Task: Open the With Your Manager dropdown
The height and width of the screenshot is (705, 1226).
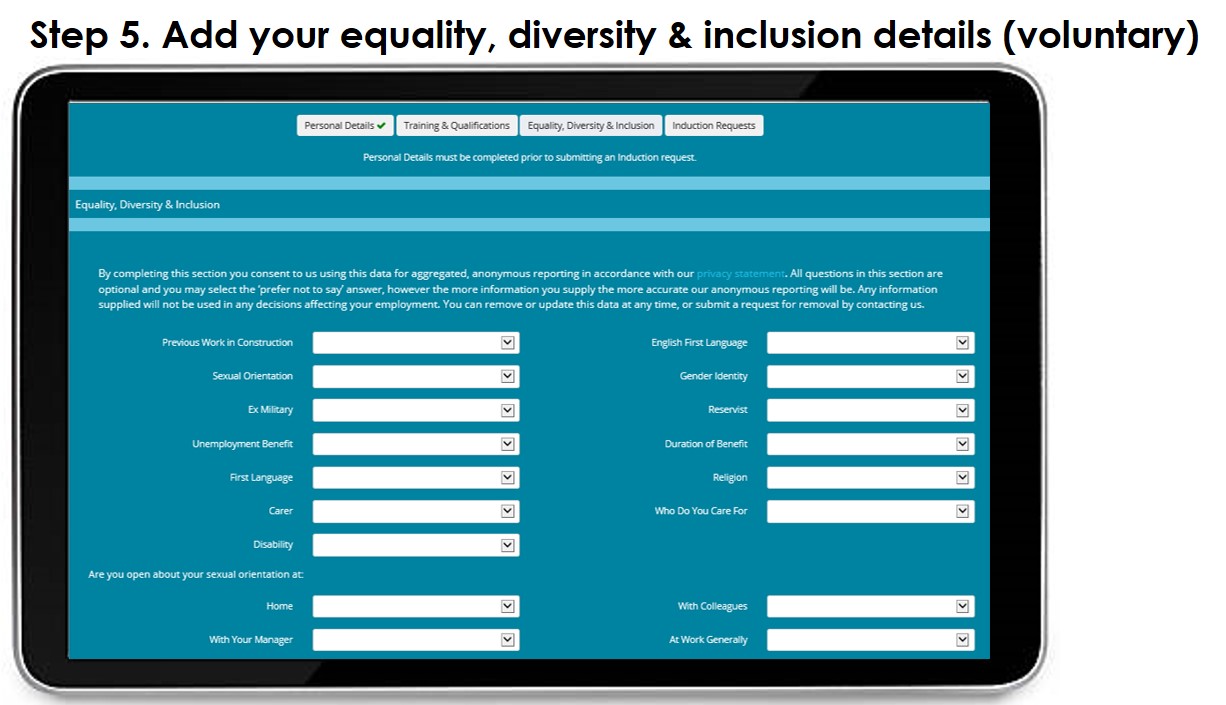Action: [416, 640]
